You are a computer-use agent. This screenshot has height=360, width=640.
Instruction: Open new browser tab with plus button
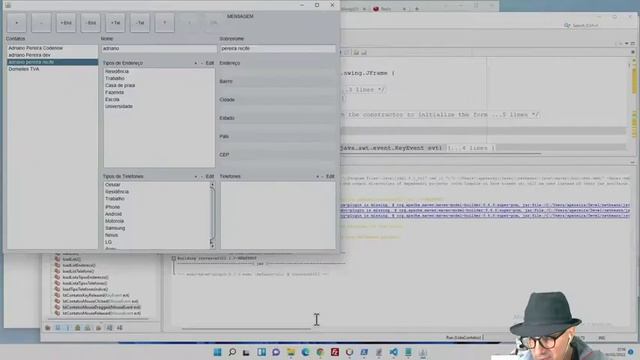click(x=417, y=9)
